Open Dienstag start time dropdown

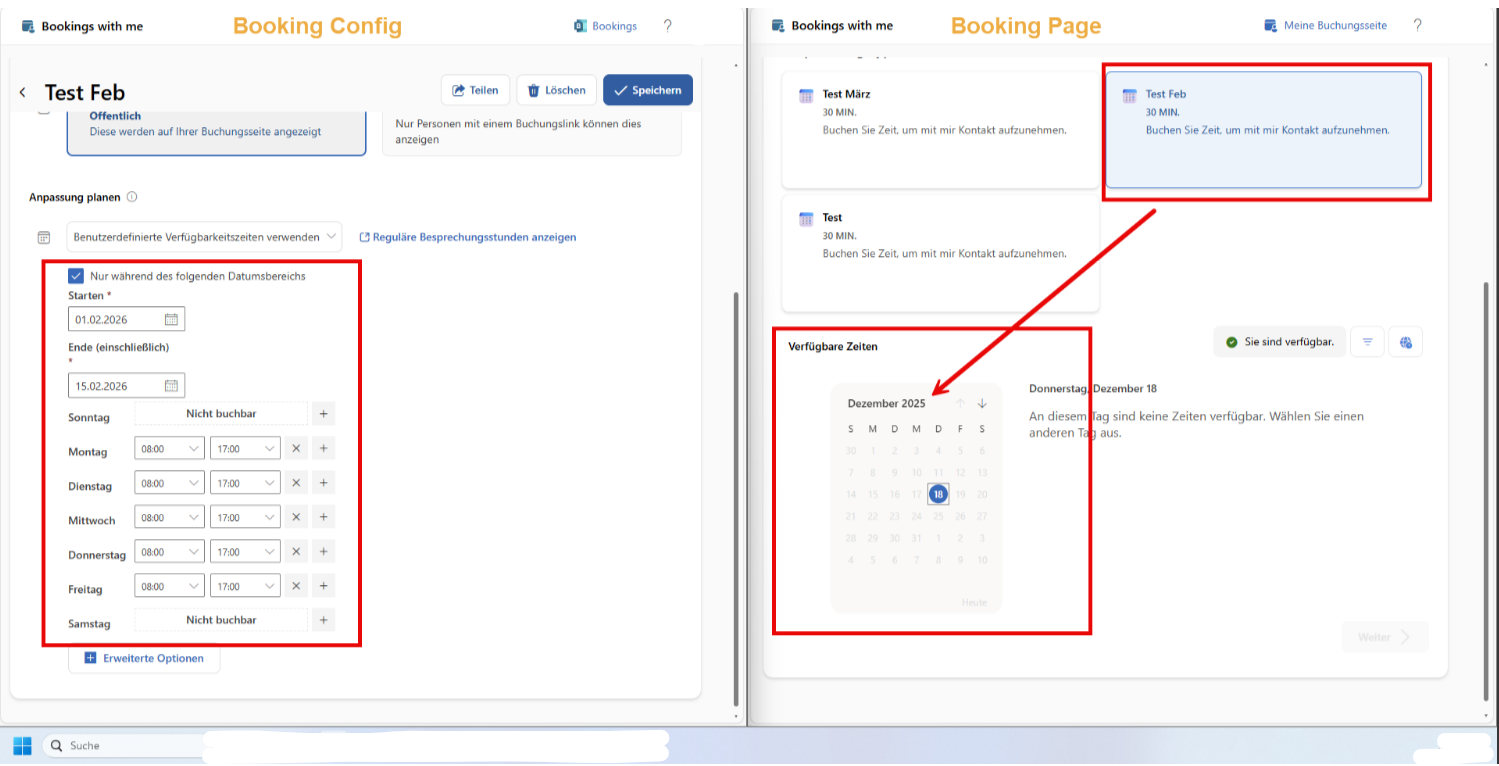169,483
